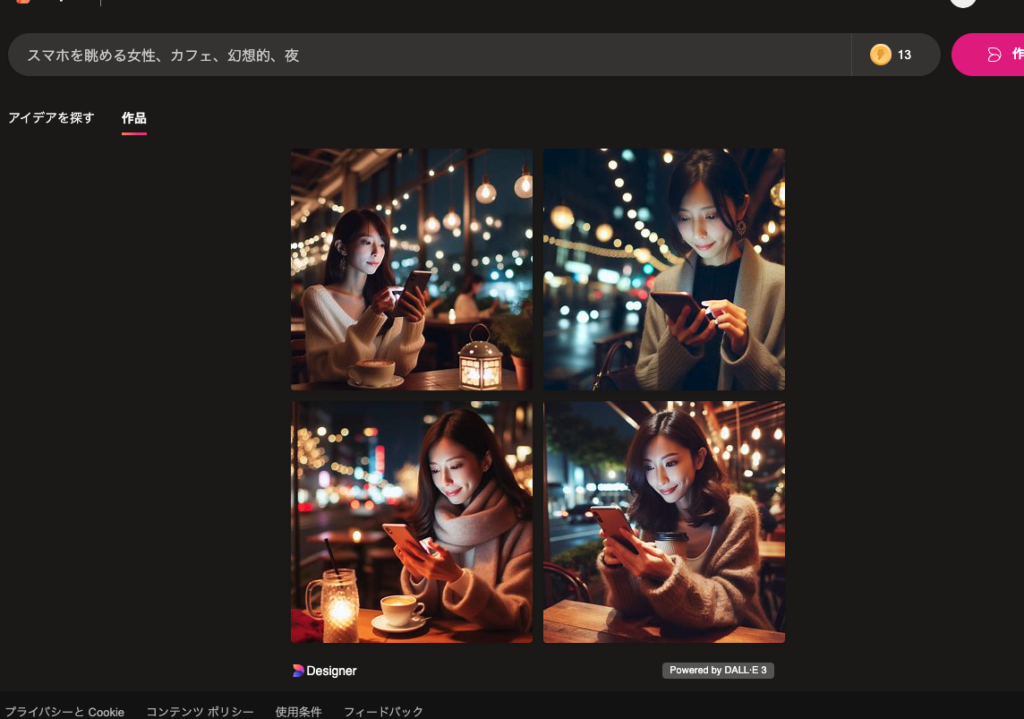
Task: Open the フィードバック link in footer
Action: tap(383, 711)
